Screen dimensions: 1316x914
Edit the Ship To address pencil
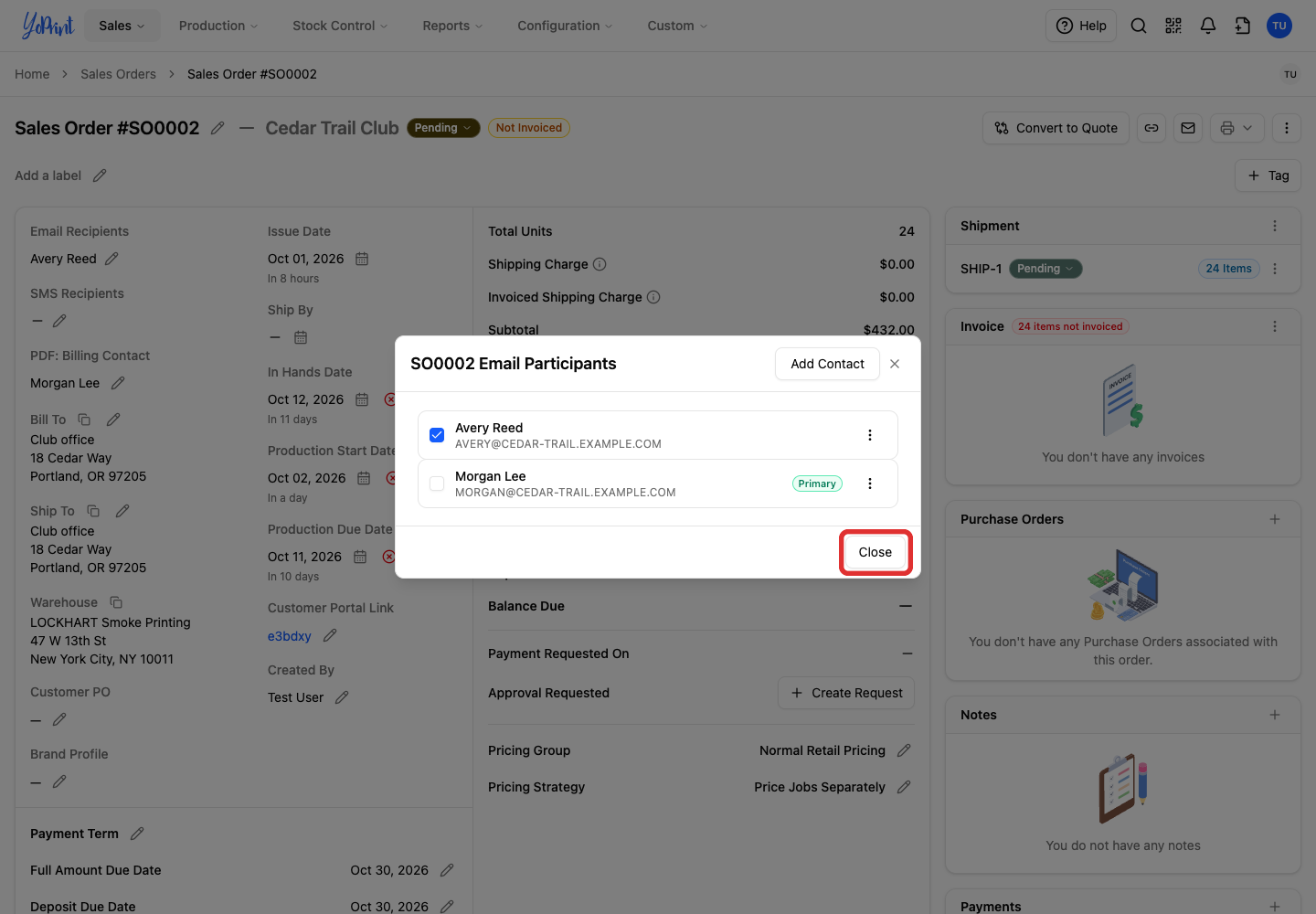tap(122, 511)
